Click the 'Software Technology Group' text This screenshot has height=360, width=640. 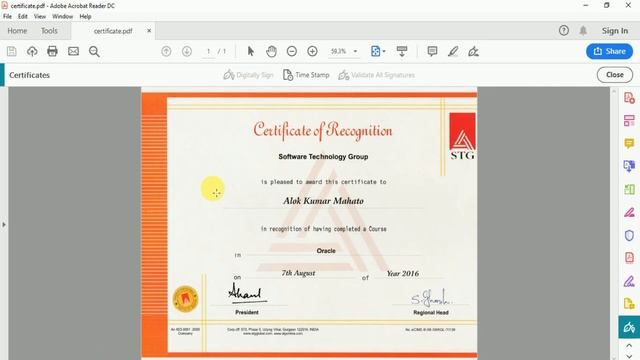323,157
